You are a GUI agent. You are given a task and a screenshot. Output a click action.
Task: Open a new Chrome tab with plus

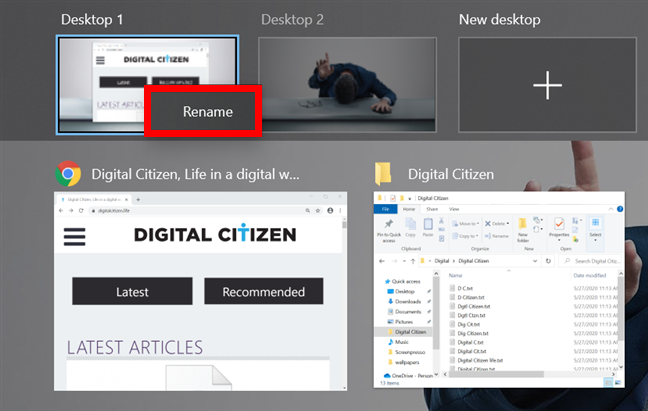138,200
